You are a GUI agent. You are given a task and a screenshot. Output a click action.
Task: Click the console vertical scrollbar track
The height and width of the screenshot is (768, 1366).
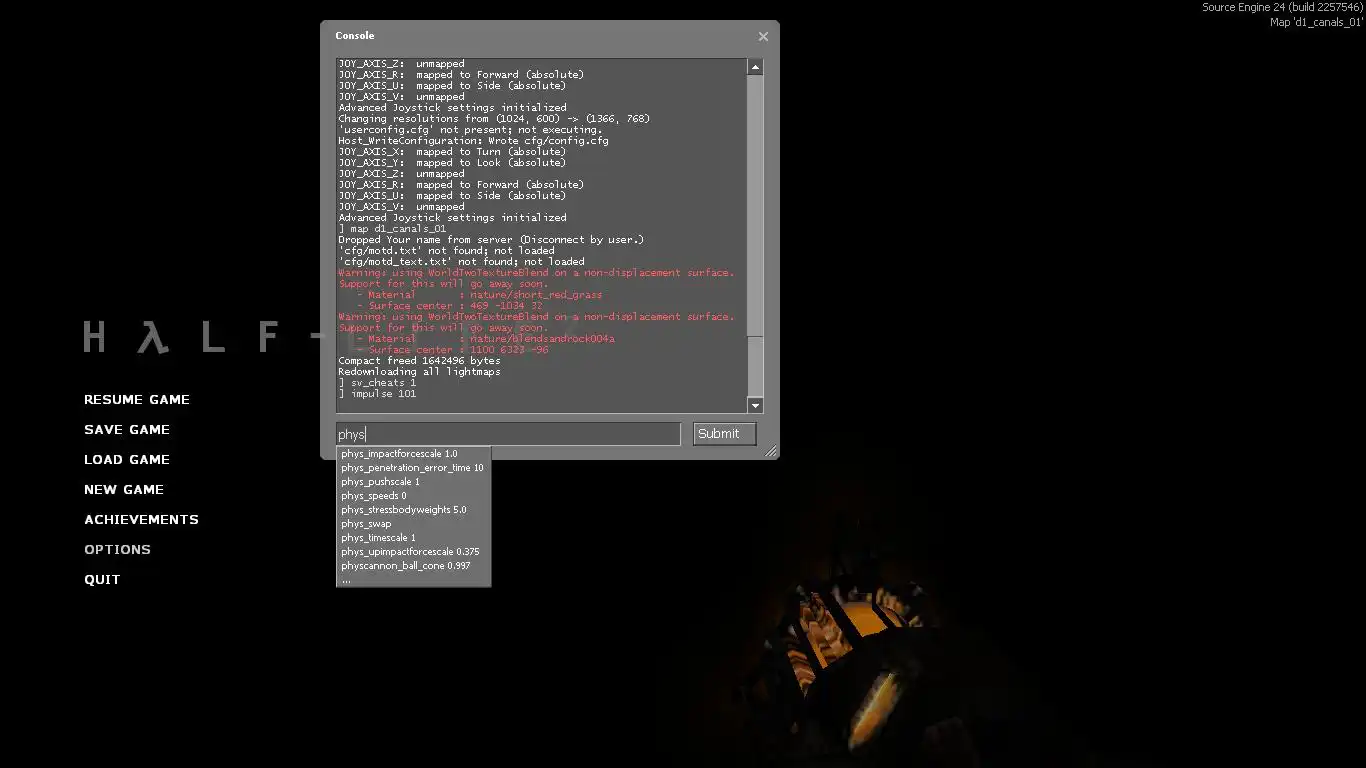click(755, 236)
